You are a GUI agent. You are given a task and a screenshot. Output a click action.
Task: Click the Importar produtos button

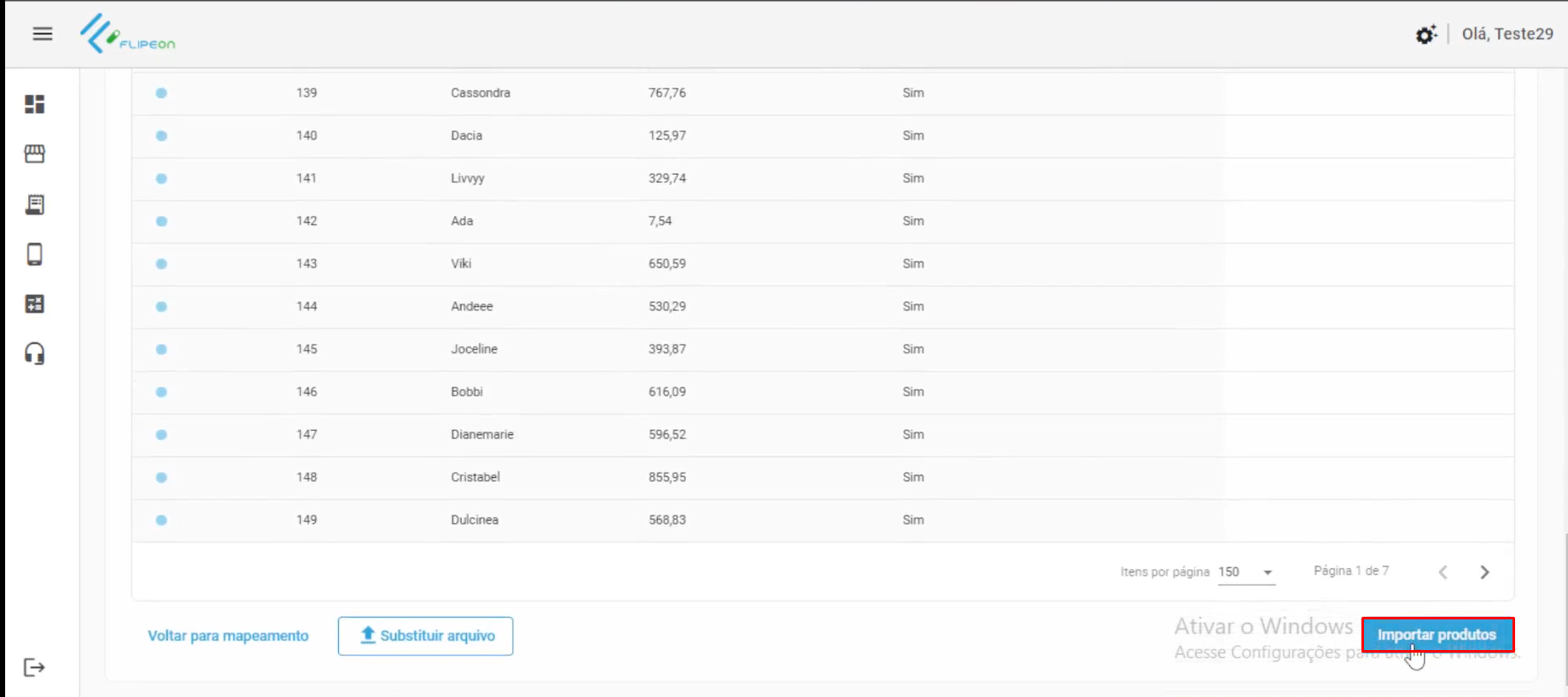tap(1437, 635)
